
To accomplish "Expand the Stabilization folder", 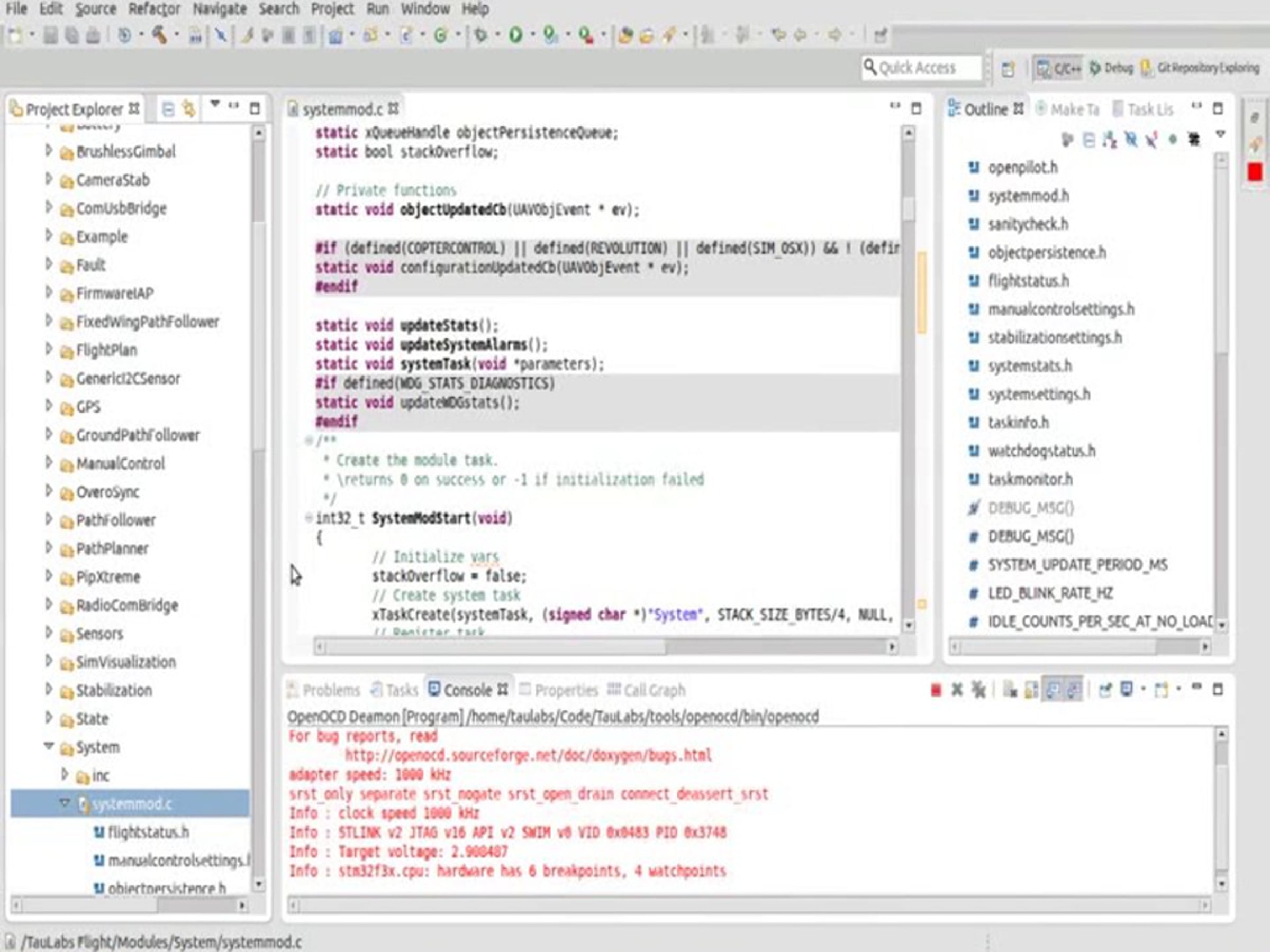I will [49, 689].
